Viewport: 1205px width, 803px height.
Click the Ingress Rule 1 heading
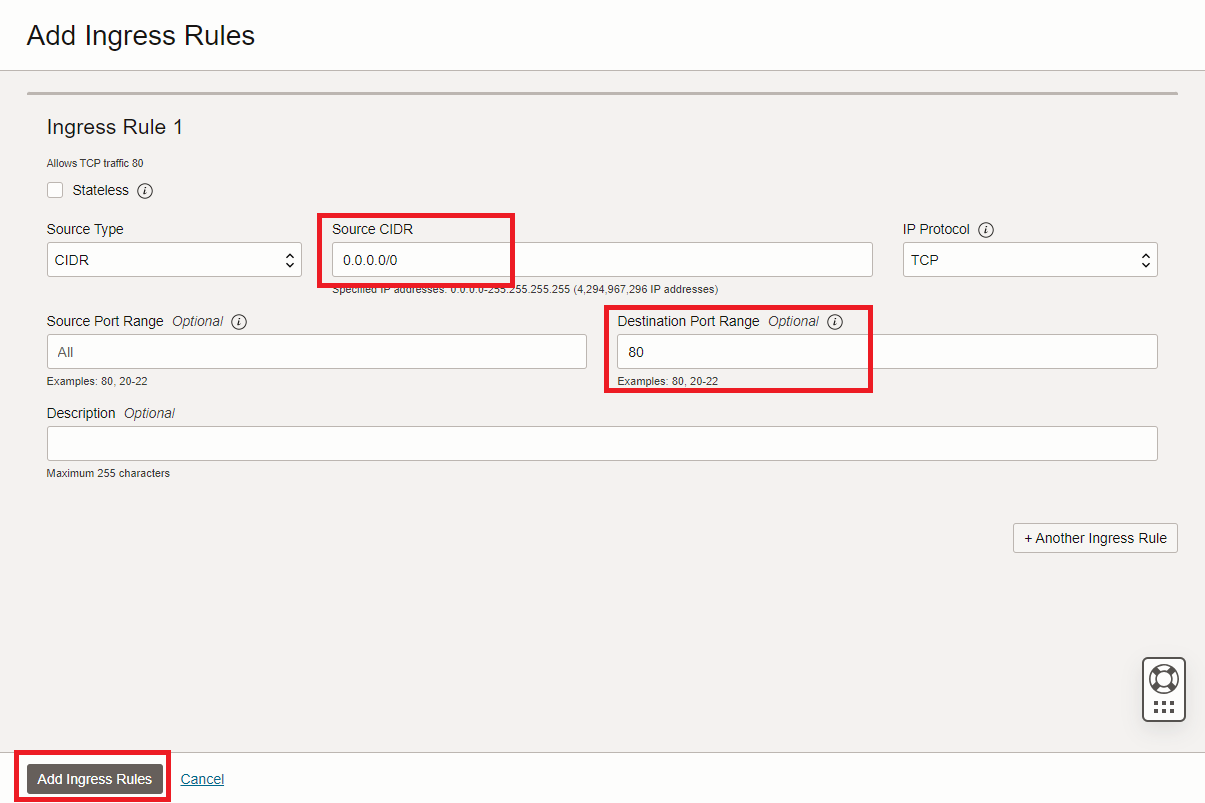115,127
